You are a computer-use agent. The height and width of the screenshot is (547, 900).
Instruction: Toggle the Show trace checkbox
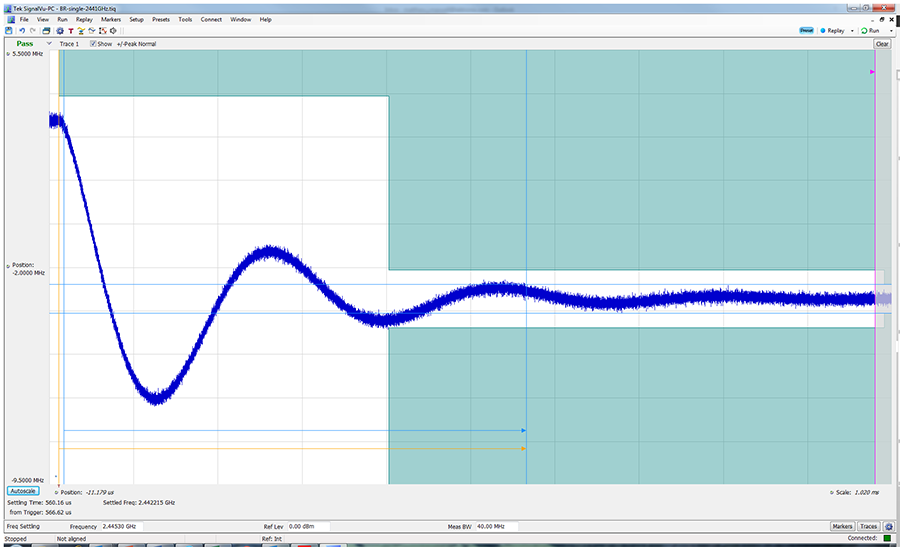pos(93,44)
